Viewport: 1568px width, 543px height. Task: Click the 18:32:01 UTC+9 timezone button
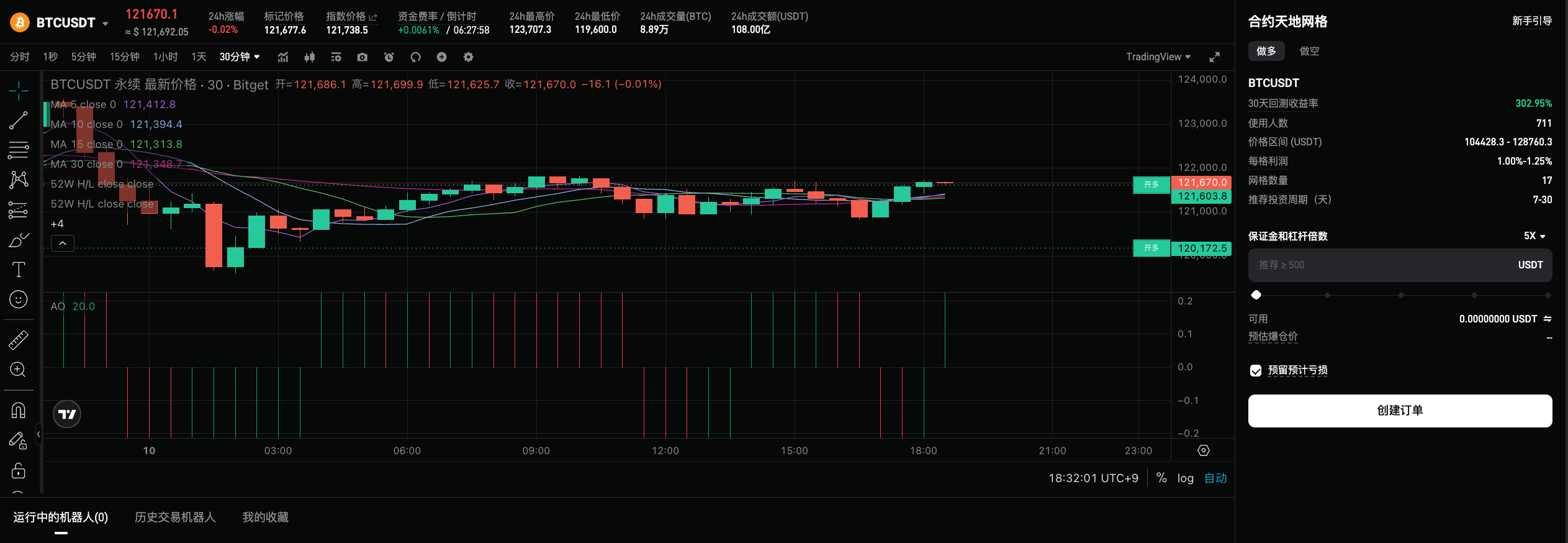1093,478
